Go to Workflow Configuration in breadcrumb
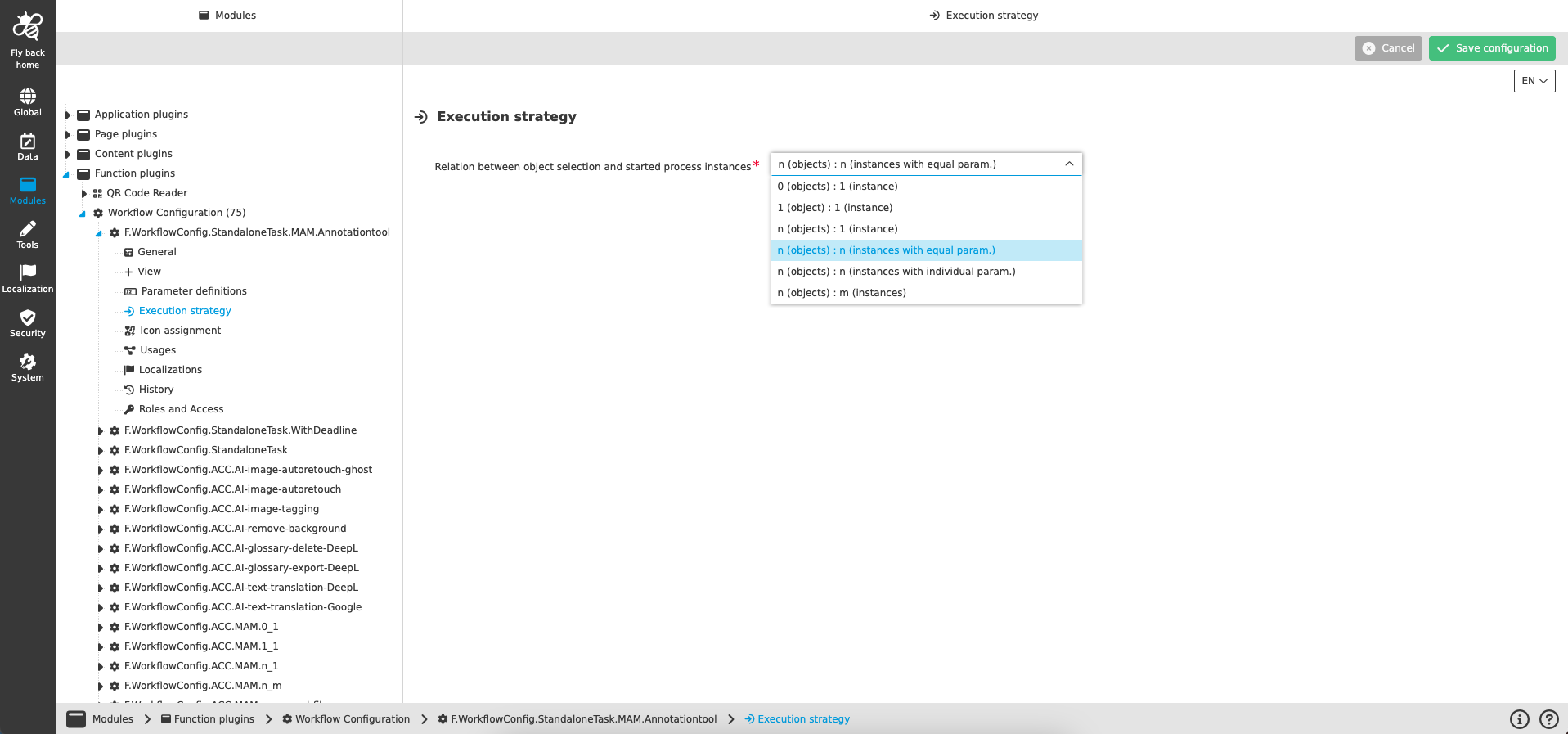The width and height of the screenshot is (1568, 734). point(345,719)
